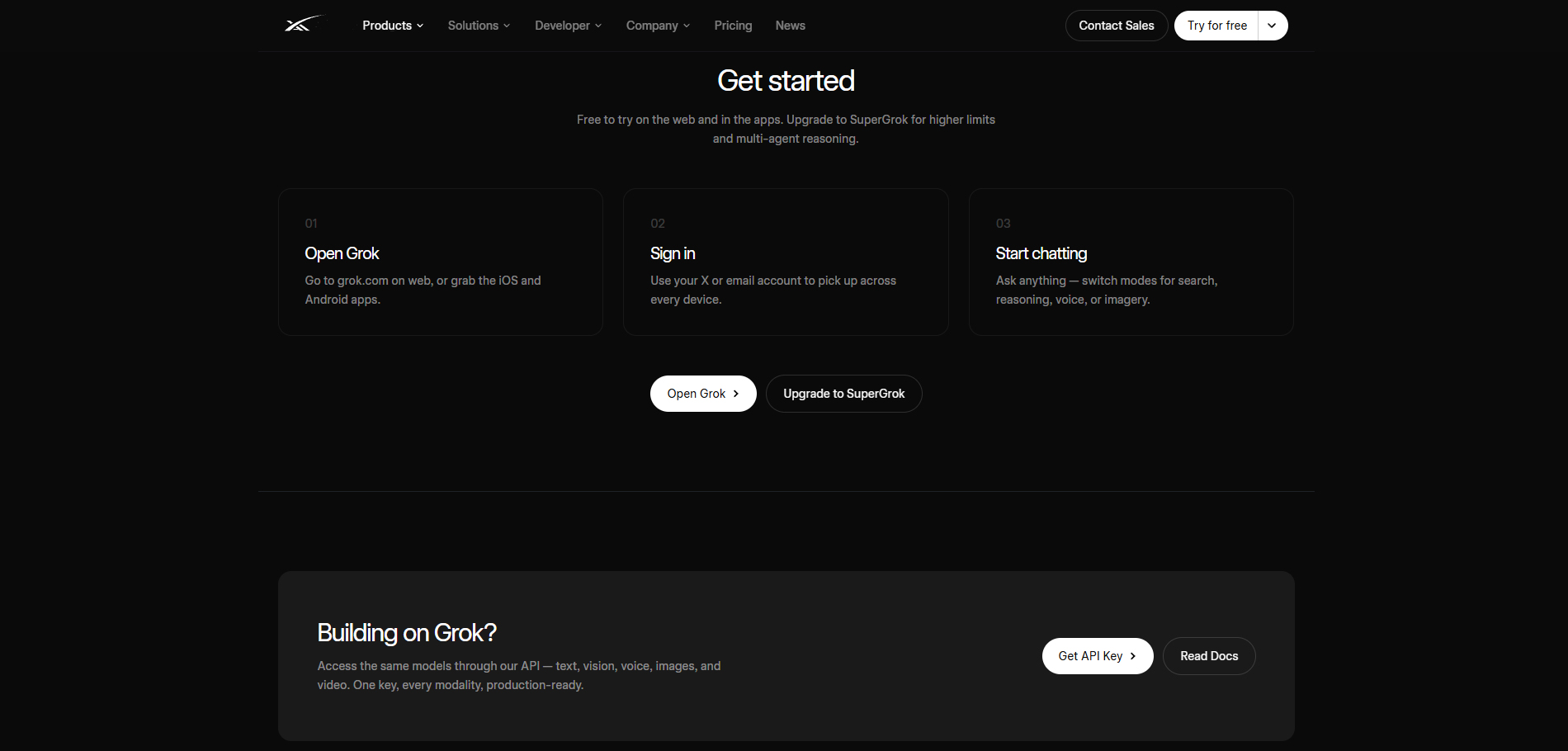The image size is (1568, 751).
Task: Open the Products menu
Action: [x=393, y=26]
